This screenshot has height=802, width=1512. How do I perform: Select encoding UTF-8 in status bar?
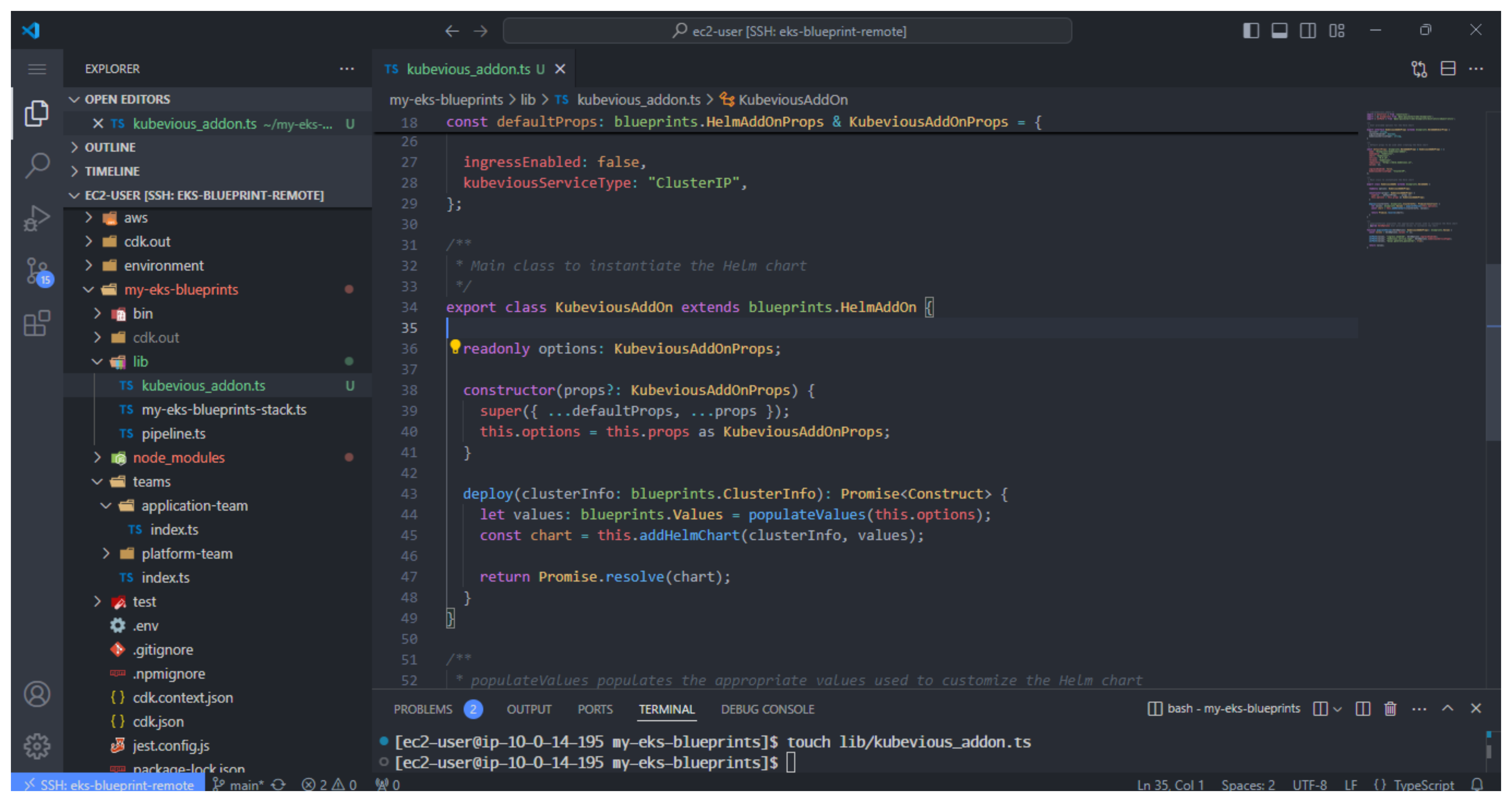[1310, 785]
